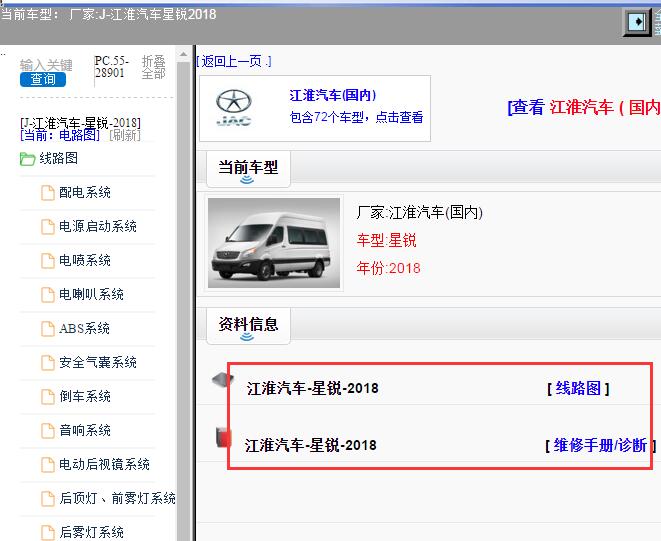Click the page icon beside 电喇叭系统

48,294
